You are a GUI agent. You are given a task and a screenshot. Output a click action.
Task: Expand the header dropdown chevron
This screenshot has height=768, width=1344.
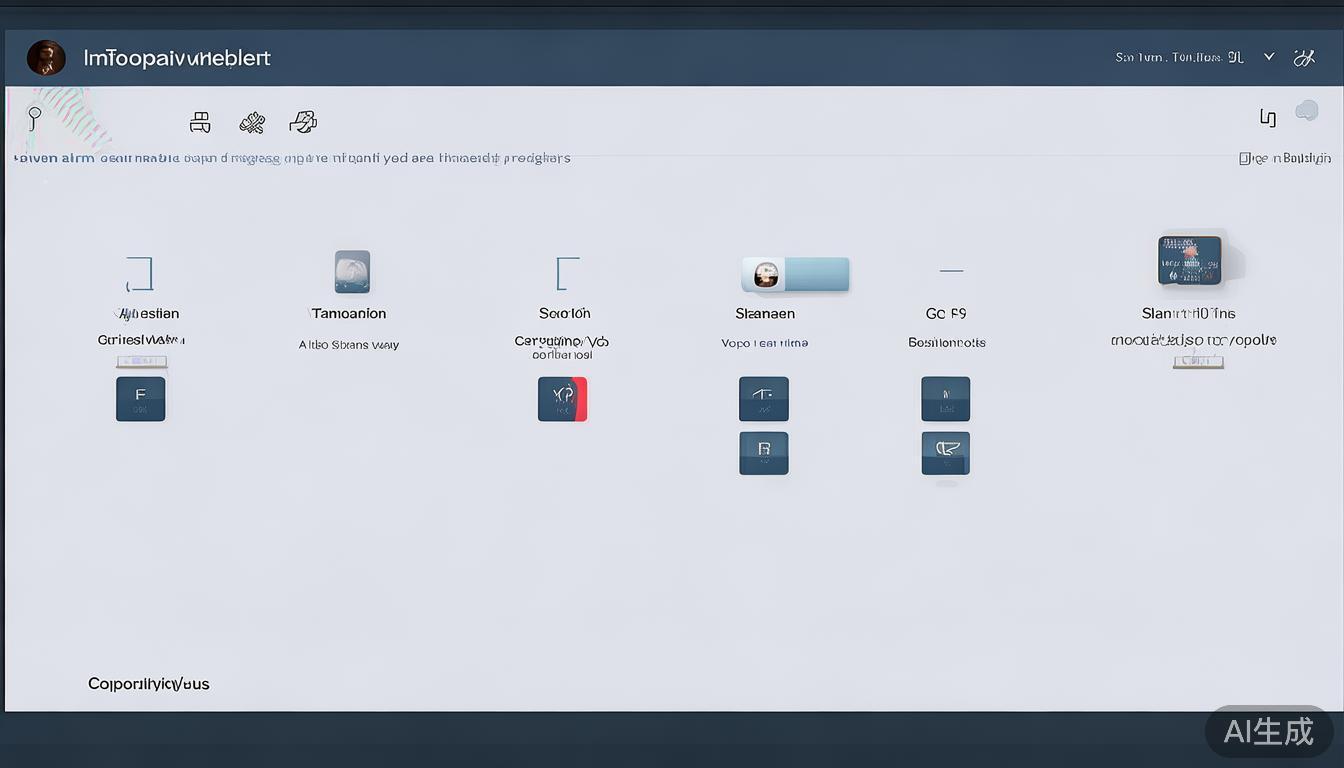click(x=1269, y=57)
